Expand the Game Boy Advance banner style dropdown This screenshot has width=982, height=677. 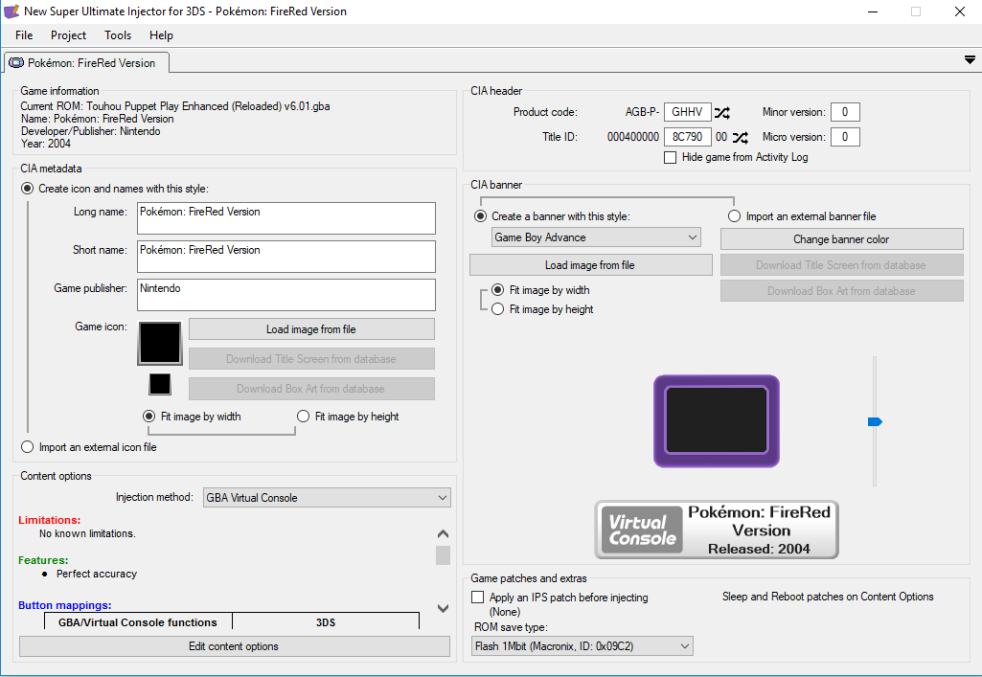pos(596,237)
